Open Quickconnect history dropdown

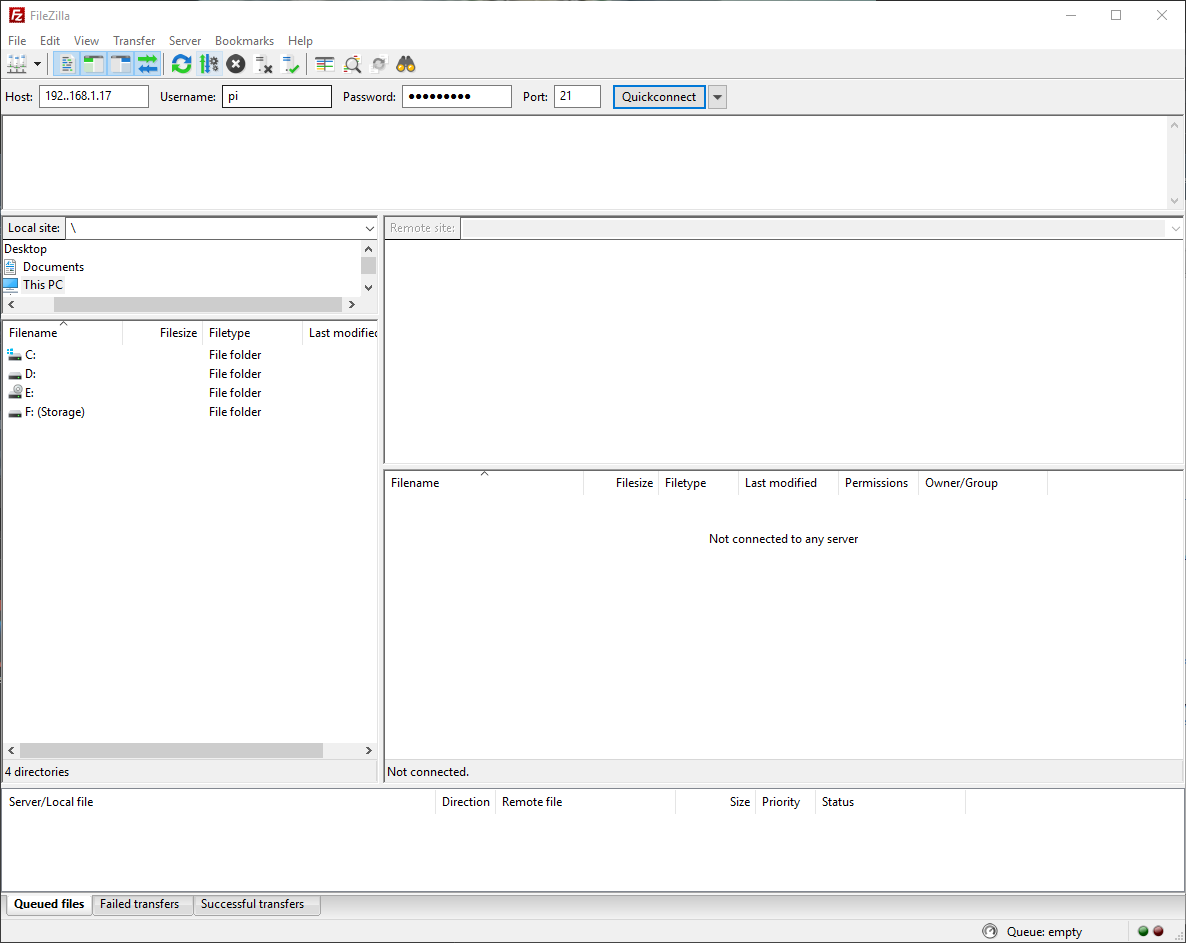[718, 97]
